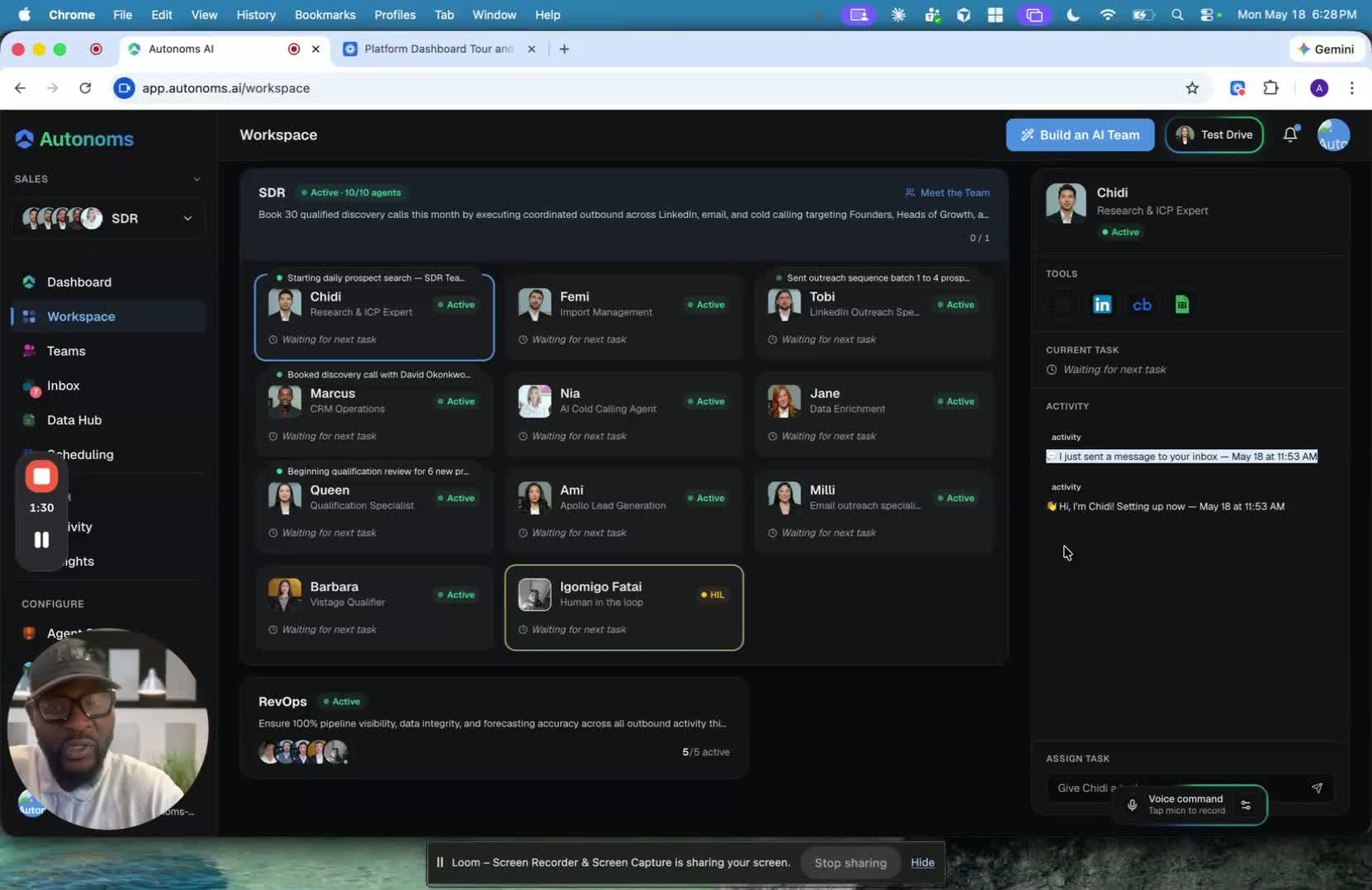
Task: Open the Apple menu
Action: click(24, 15)
